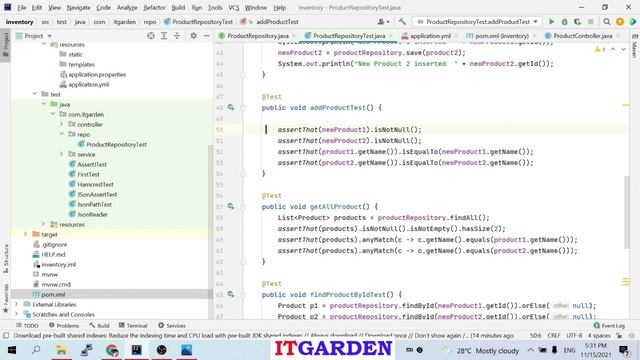Collapse all nodes in Project panel
This screenshot has height=360, width=640.
click(x=177, y=36)
